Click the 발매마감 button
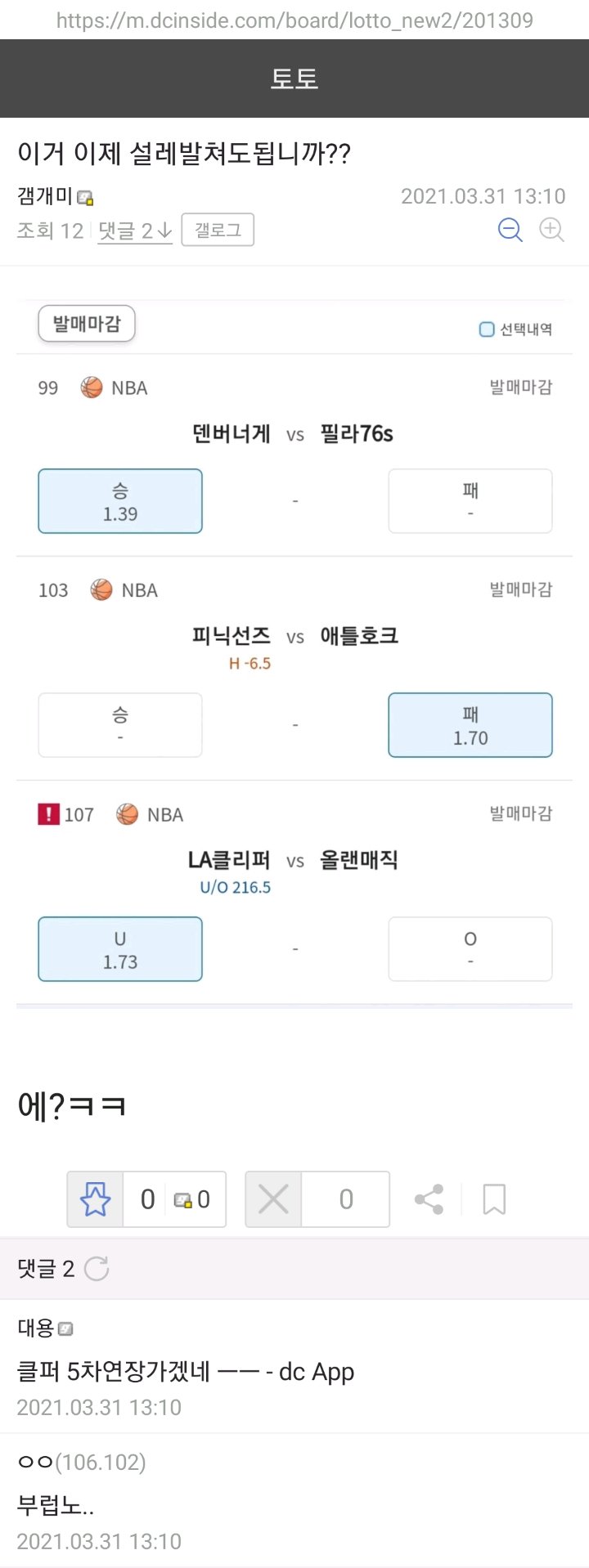Screen dimensions: 589x1568 click(87, 325)
